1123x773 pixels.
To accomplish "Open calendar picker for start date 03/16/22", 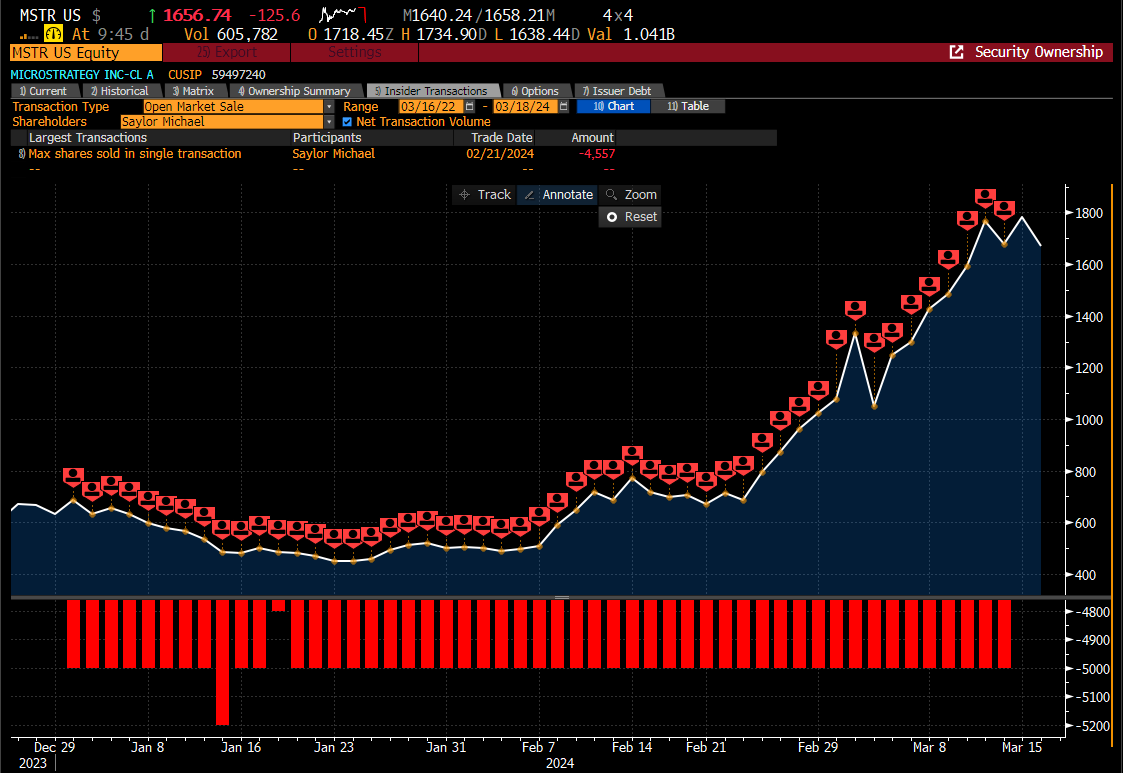I will coord(470,106).
